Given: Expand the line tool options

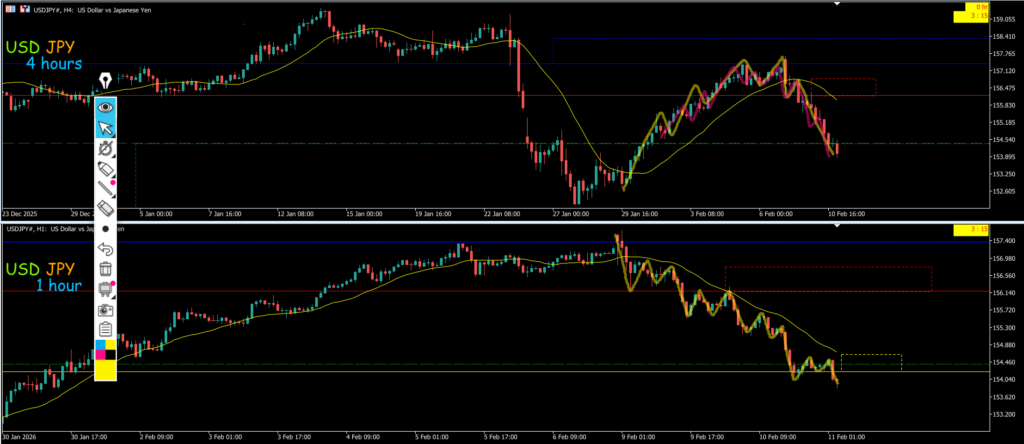Looking at the screenshot, I should click(105, 189).
